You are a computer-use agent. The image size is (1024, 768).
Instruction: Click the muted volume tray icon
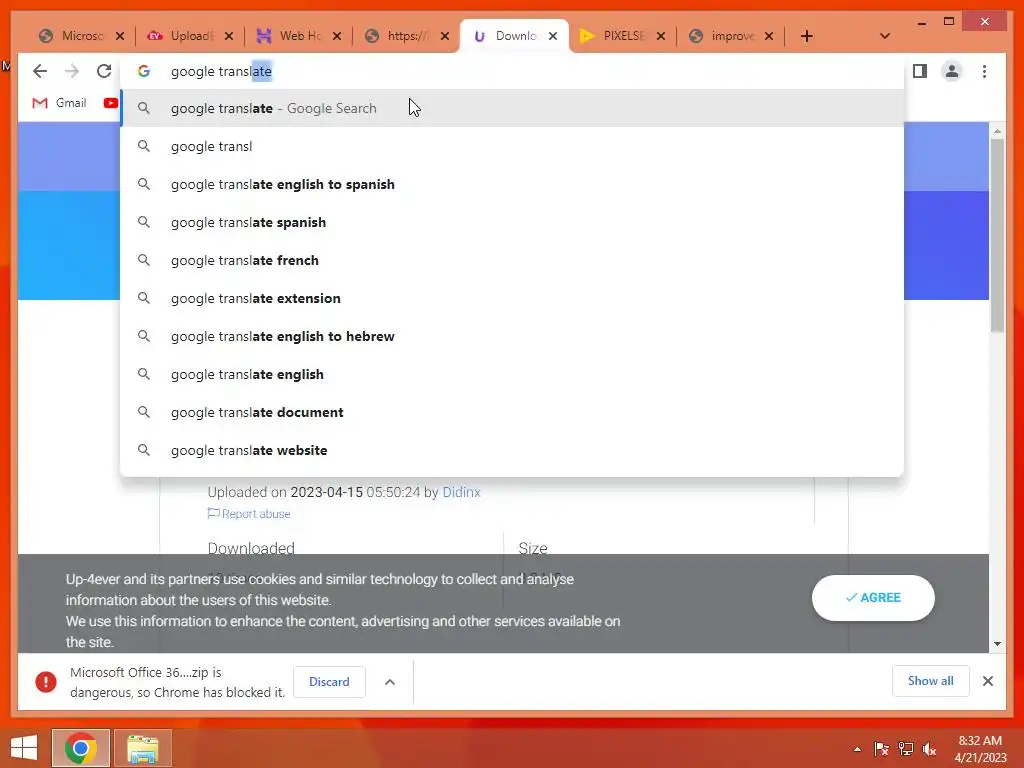[929, 749]
